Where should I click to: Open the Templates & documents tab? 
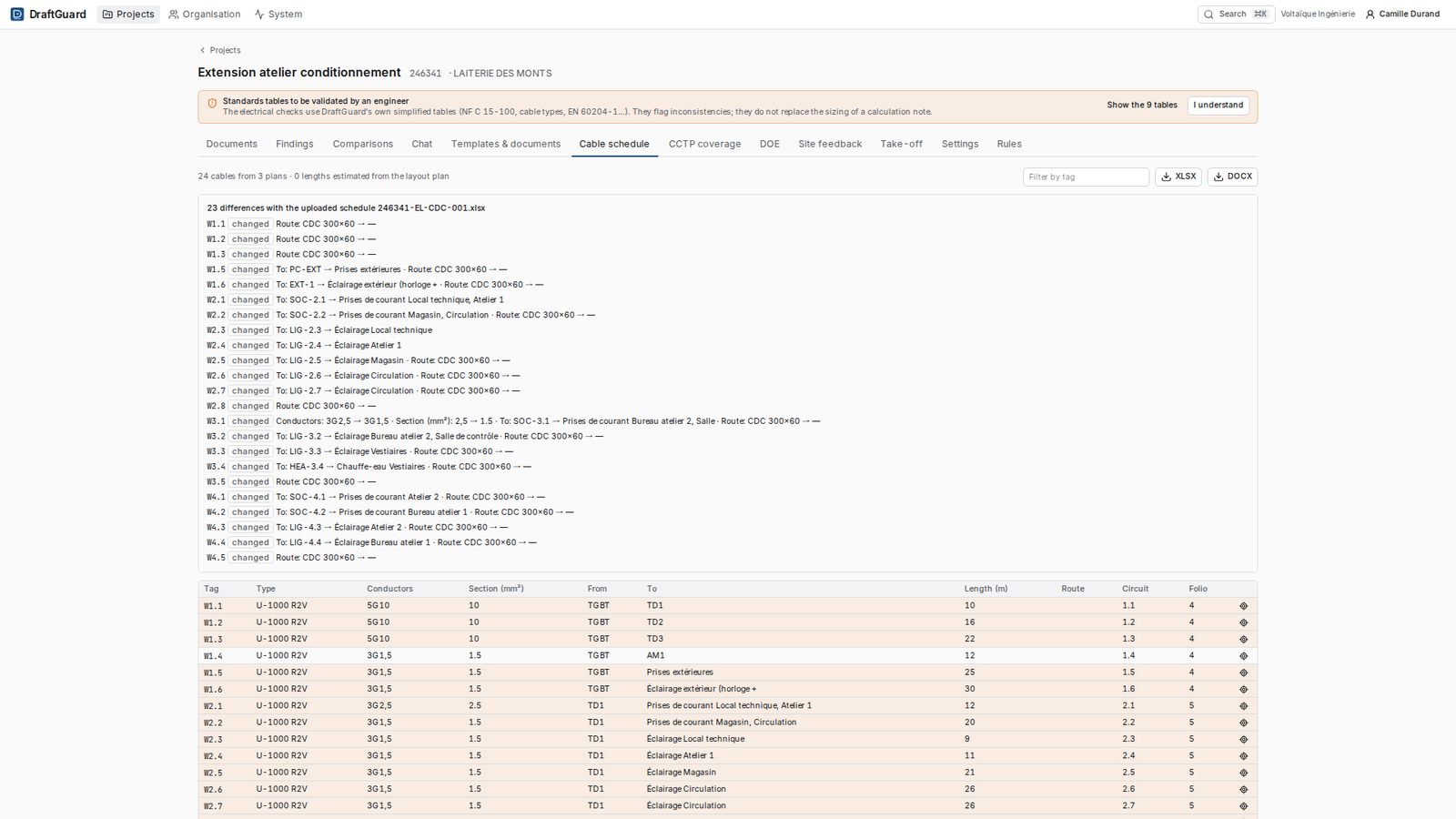coord(506,144)
